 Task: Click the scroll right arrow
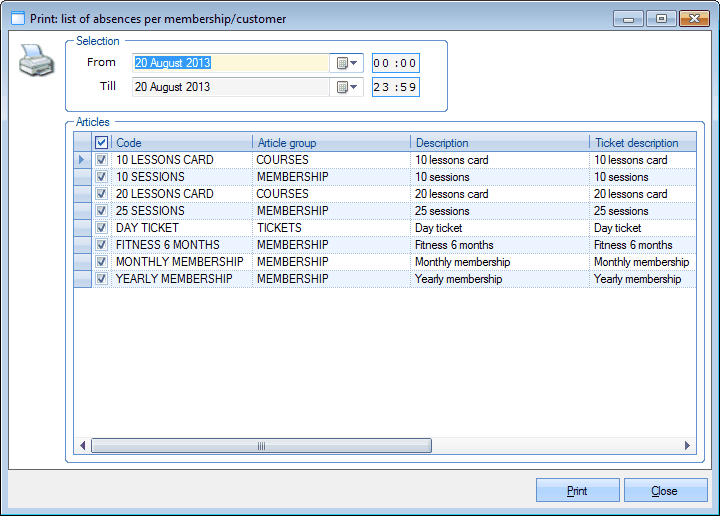pyautogui.click(x=687, y=446)
